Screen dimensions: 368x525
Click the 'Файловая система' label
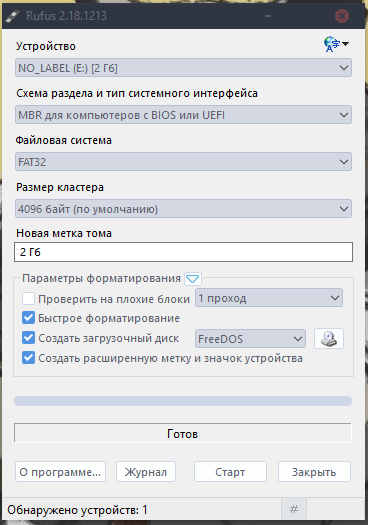tap(64, 140)
